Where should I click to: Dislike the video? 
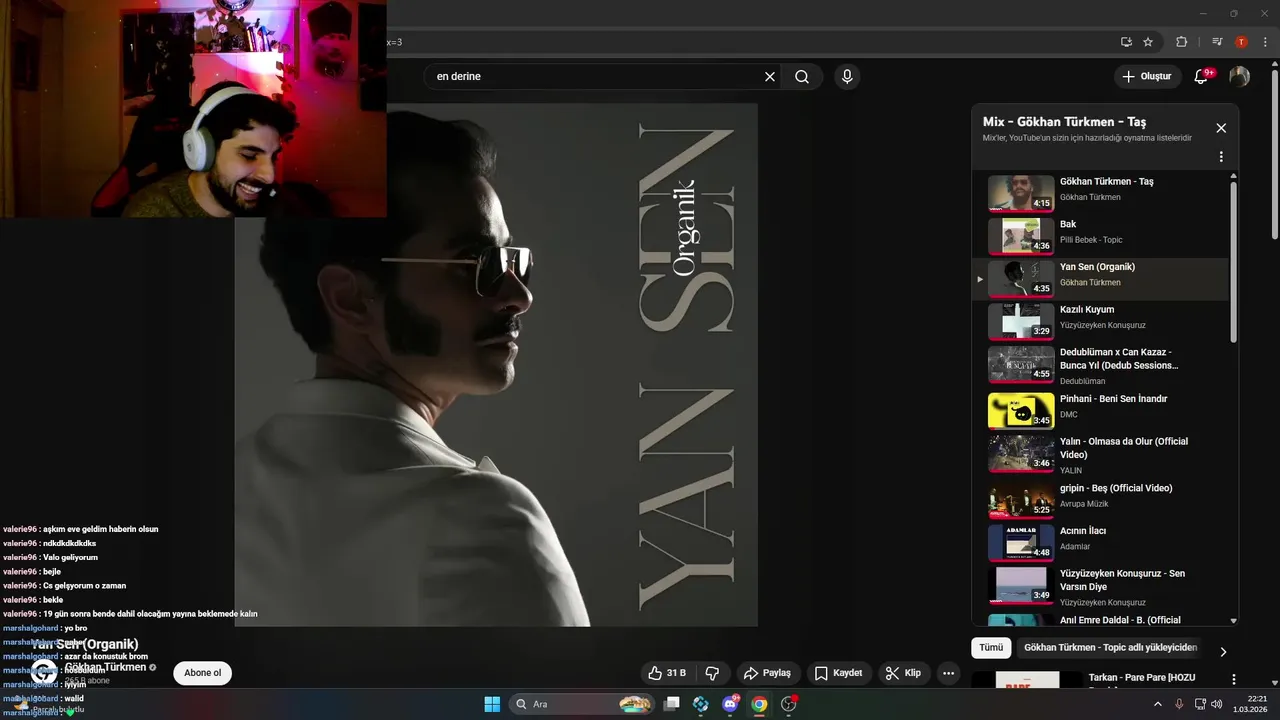click(x=713, y=673)
